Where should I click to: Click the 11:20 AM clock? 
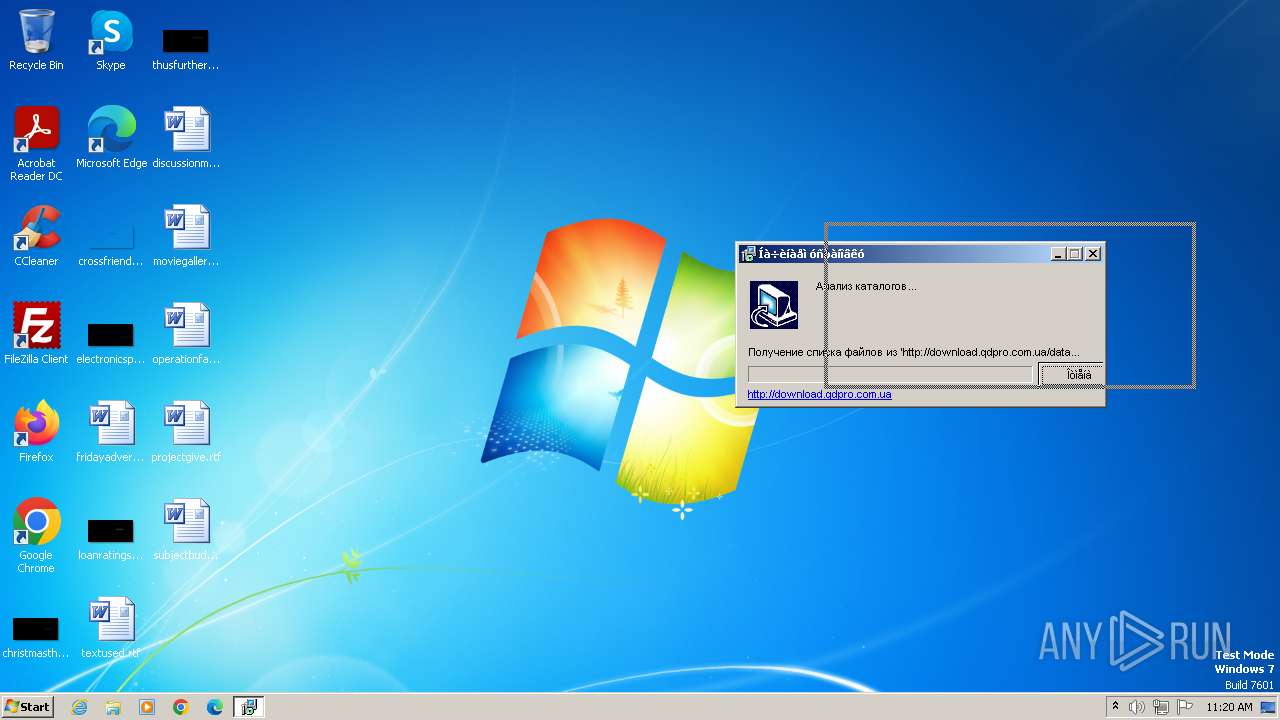click(x=1229, y=707)
